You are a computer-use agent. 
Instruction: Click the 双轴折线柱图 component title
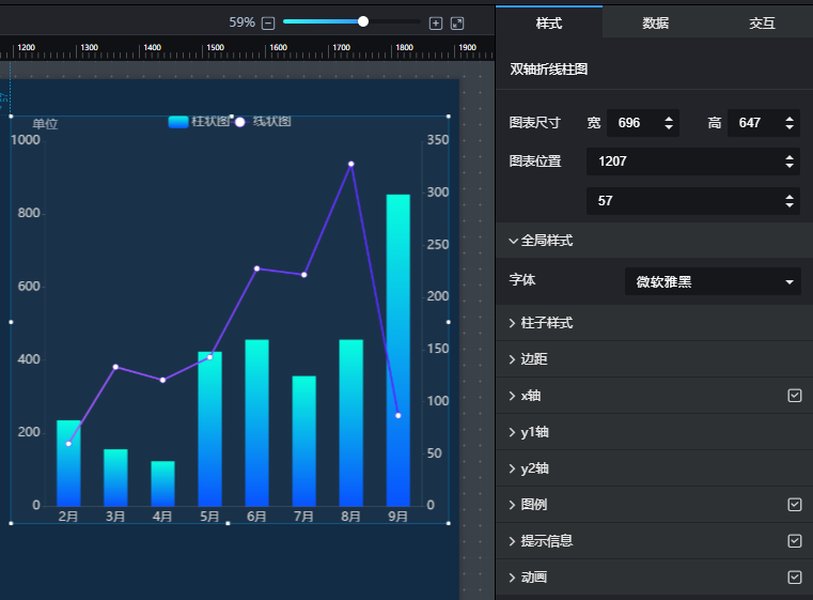[x=549, y=69]
